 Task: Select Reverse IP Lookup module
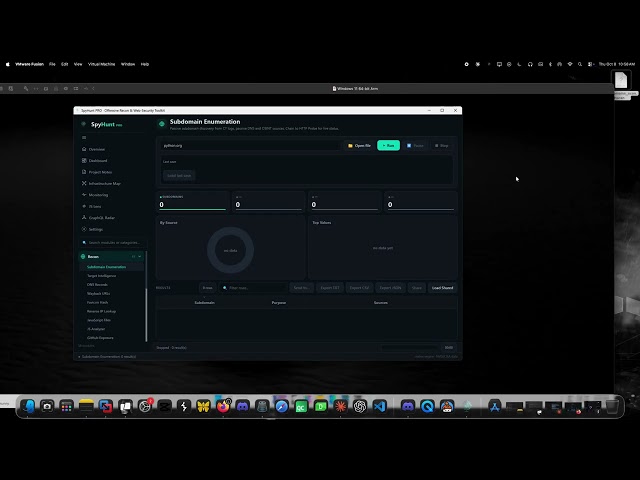pyautogui.click(x=101, y=311)
